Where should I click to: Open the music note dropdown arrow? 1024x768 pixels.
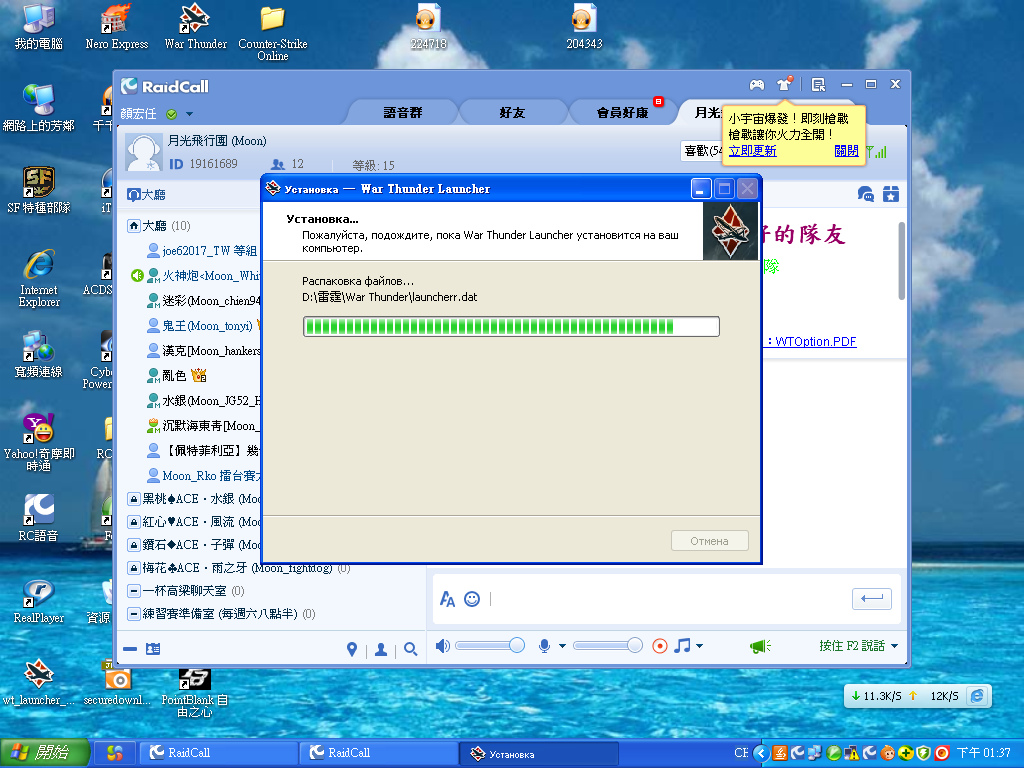(699, 646)
